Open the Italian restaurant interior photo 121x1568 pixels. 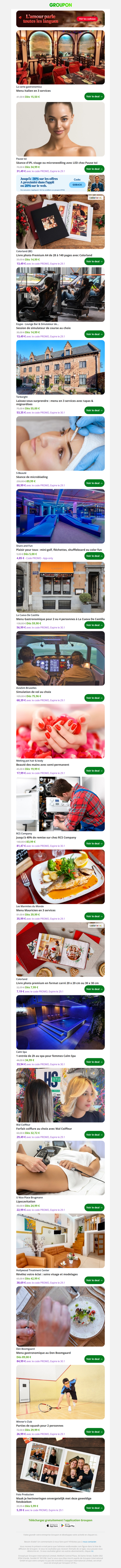click(60, 57)
